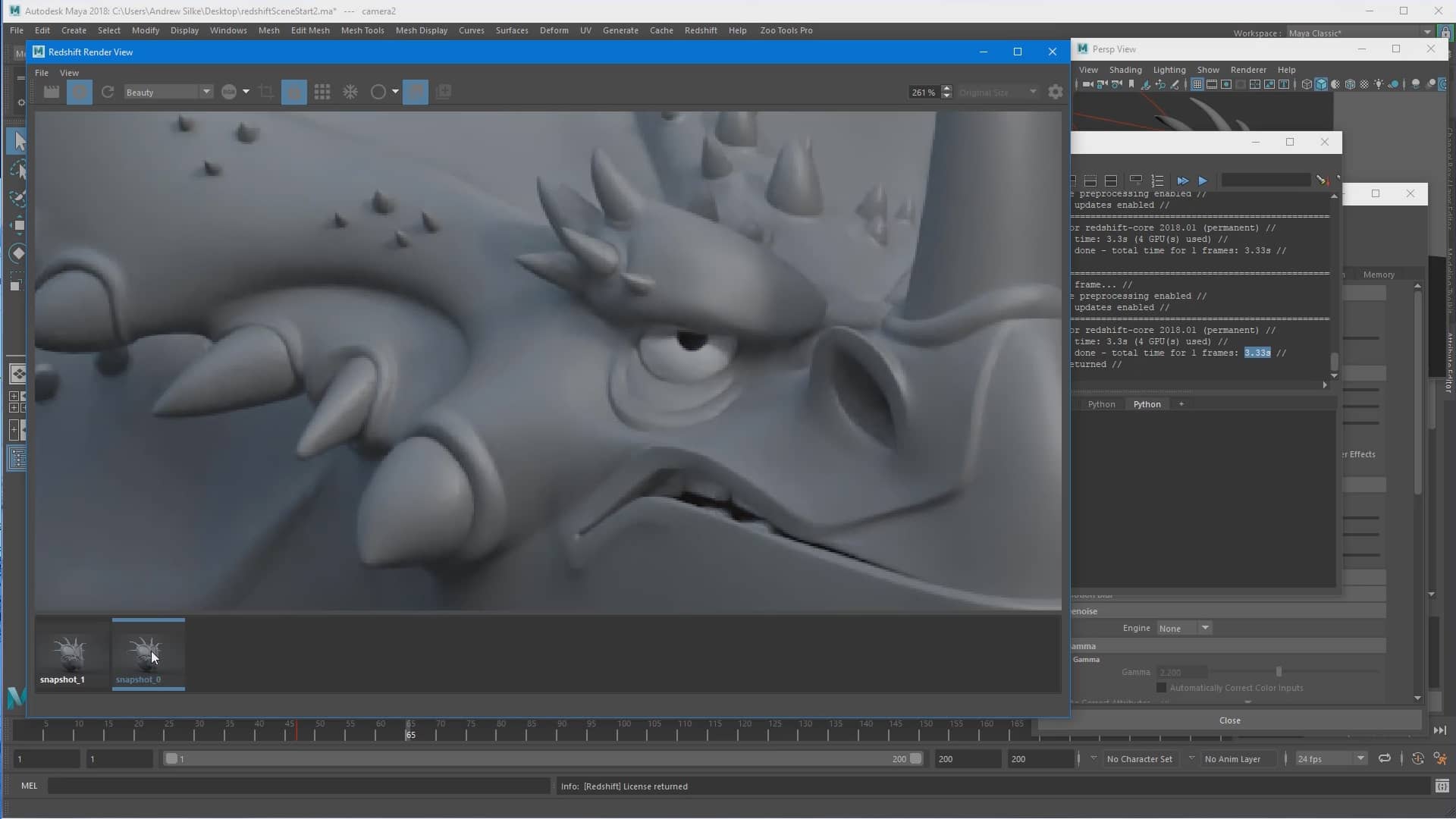
Task: Open the Redshift render view settings gear
Action: 1055,92
